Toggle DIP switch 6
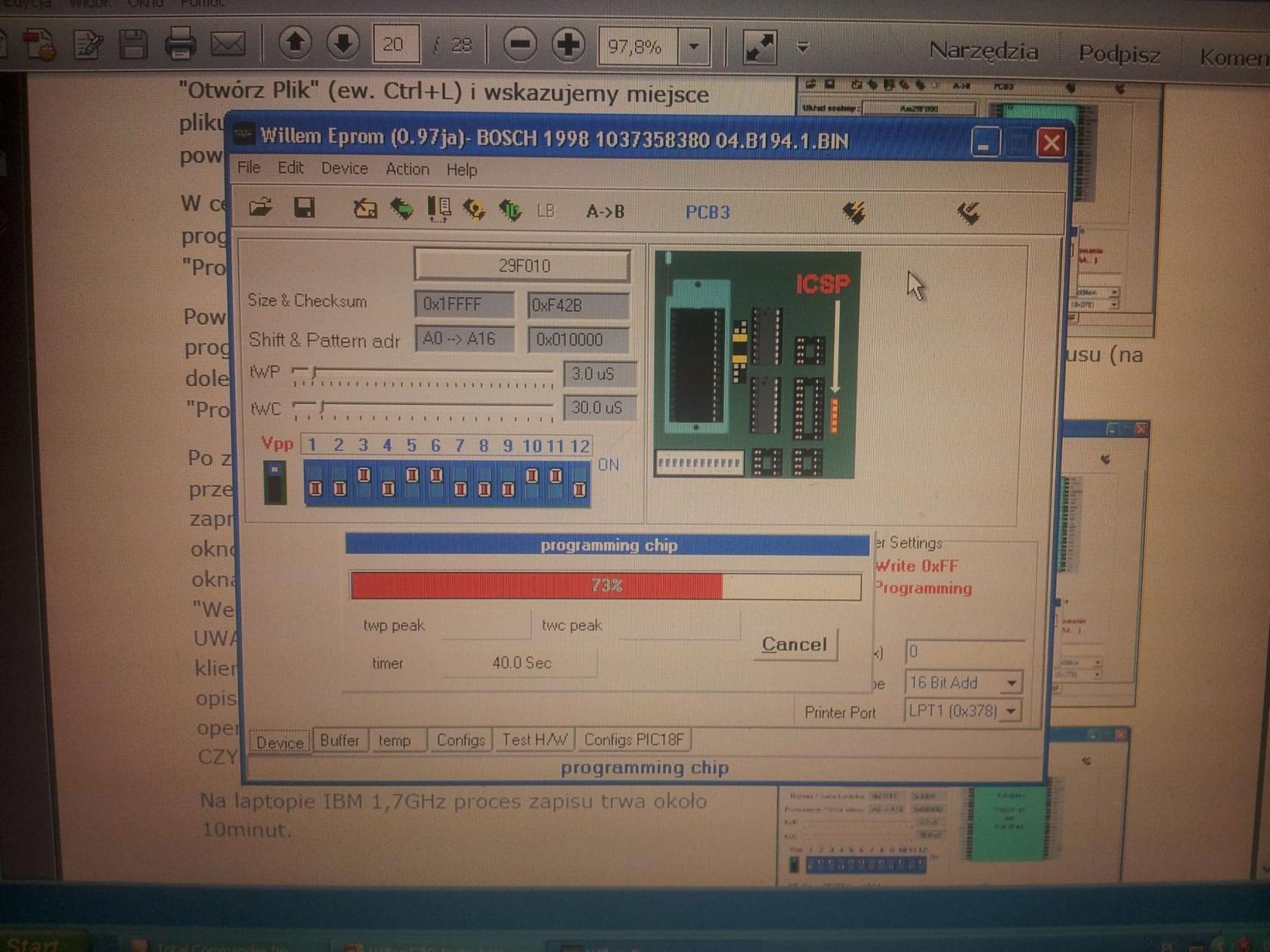Screen dimensions: 1270x952 [x=436, y=482]
